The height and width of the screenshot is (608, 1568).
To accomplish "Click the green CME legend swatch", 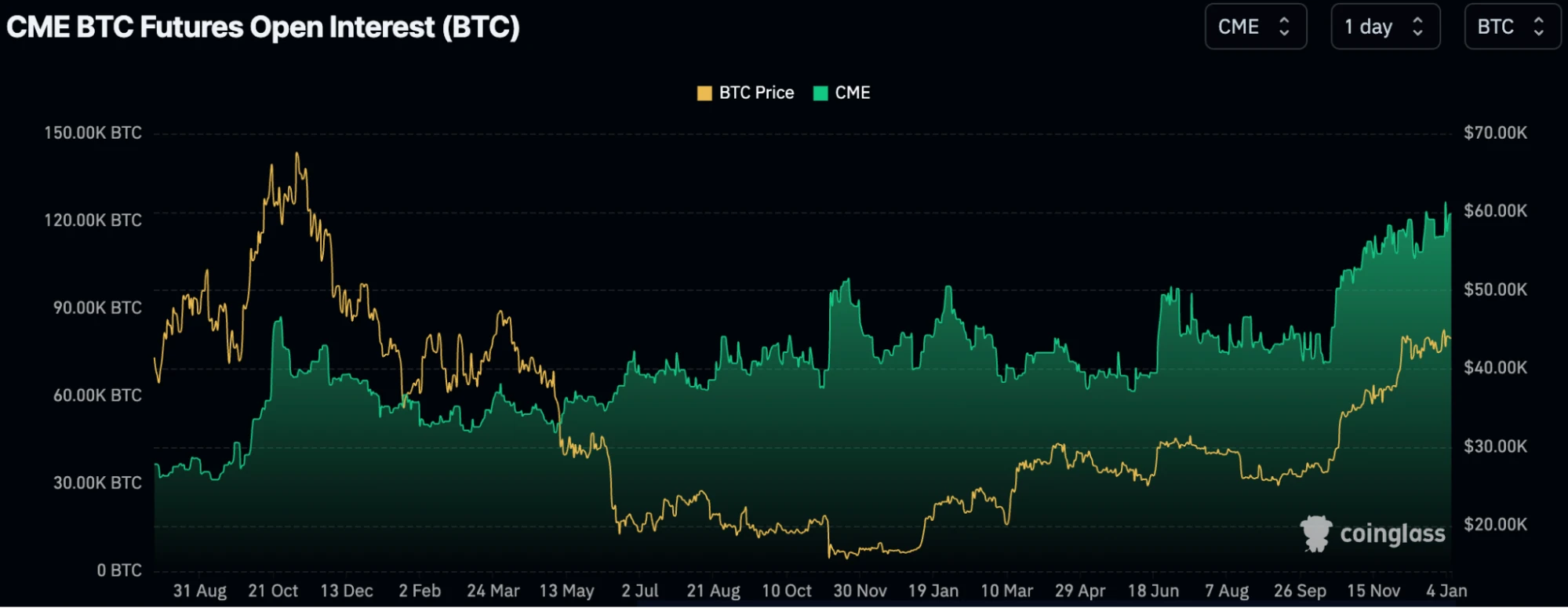I will [820, 93].
